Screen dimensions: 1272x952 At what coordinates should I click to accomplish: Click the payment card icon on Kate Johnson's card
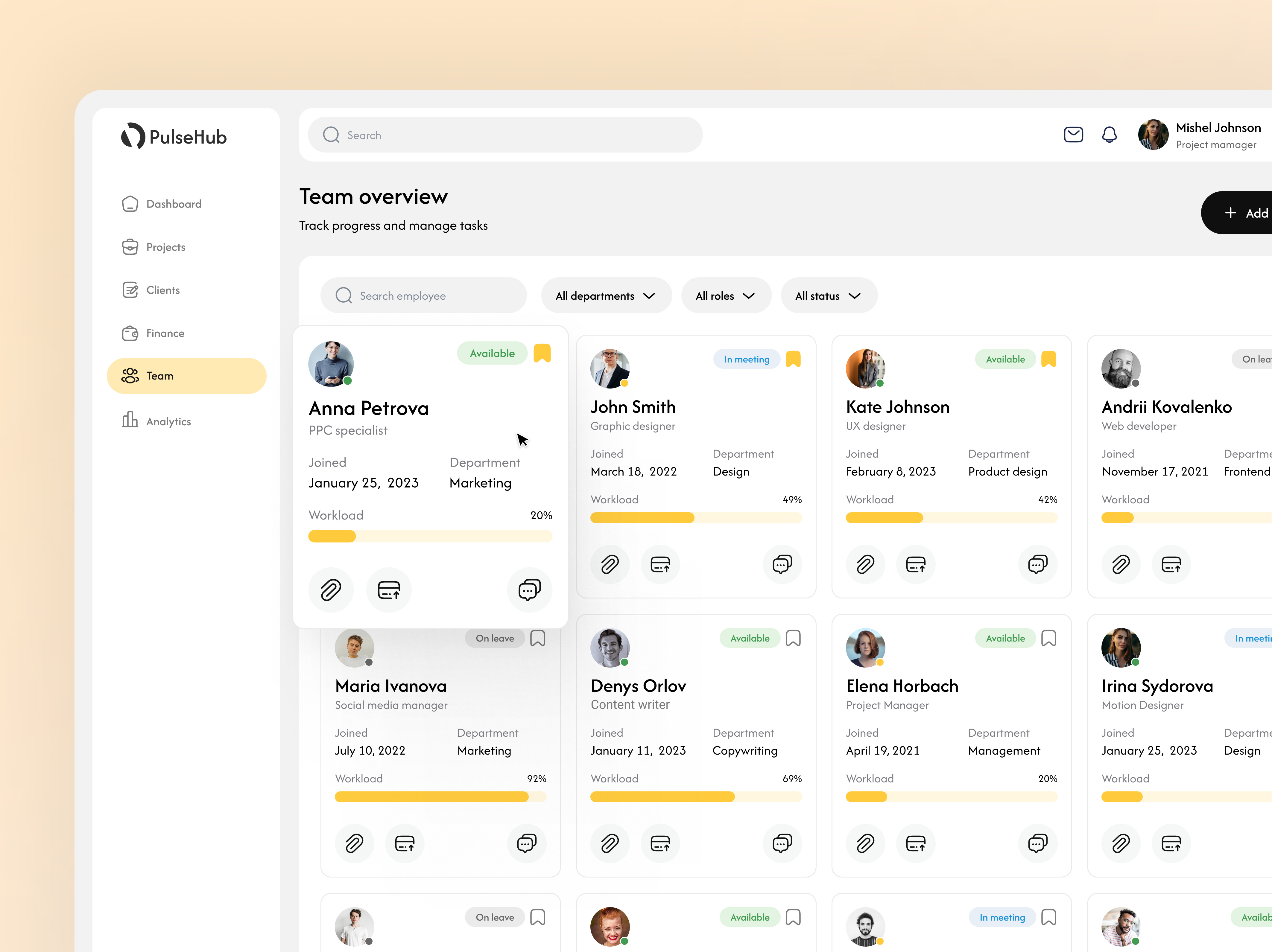coord(915,565)
